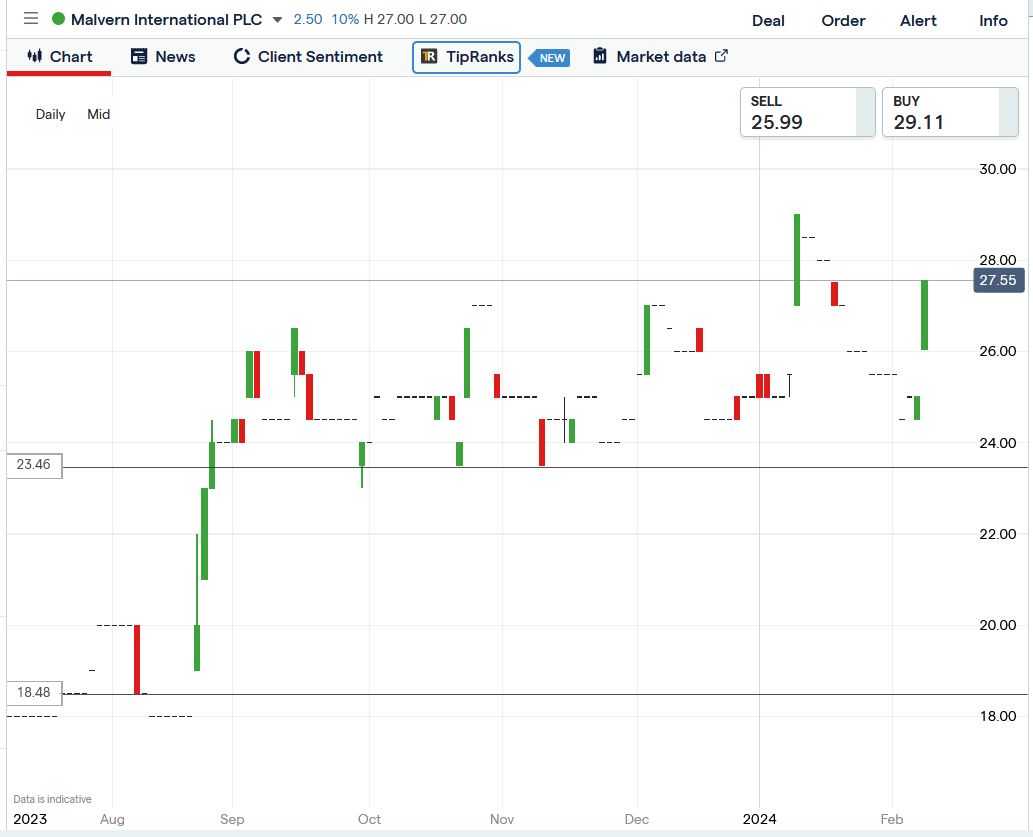
Task: Click the SELL 25.99 button
Action: coord(808,112)
